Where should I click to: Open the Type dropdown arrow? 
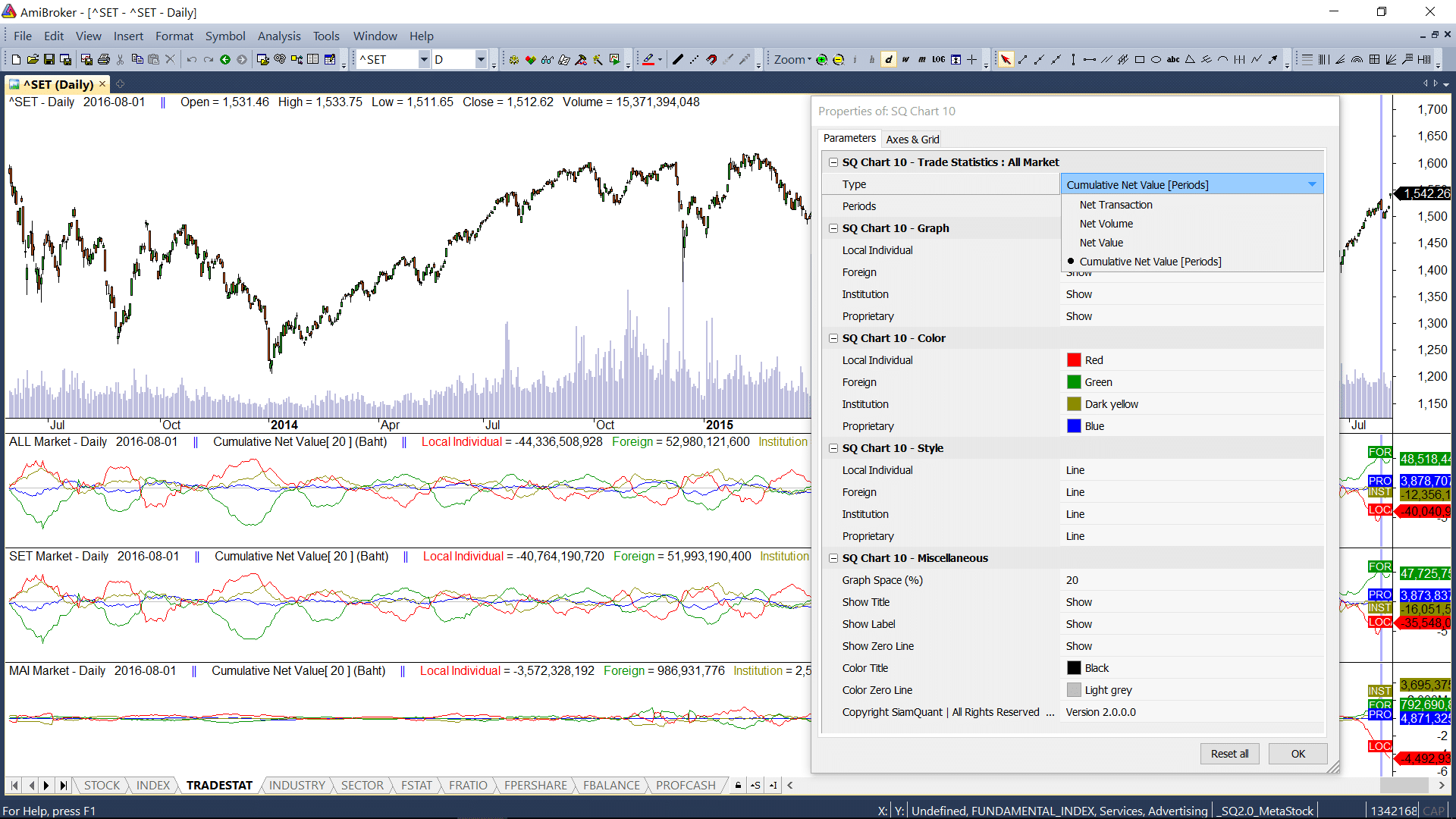click(1312, 184)
